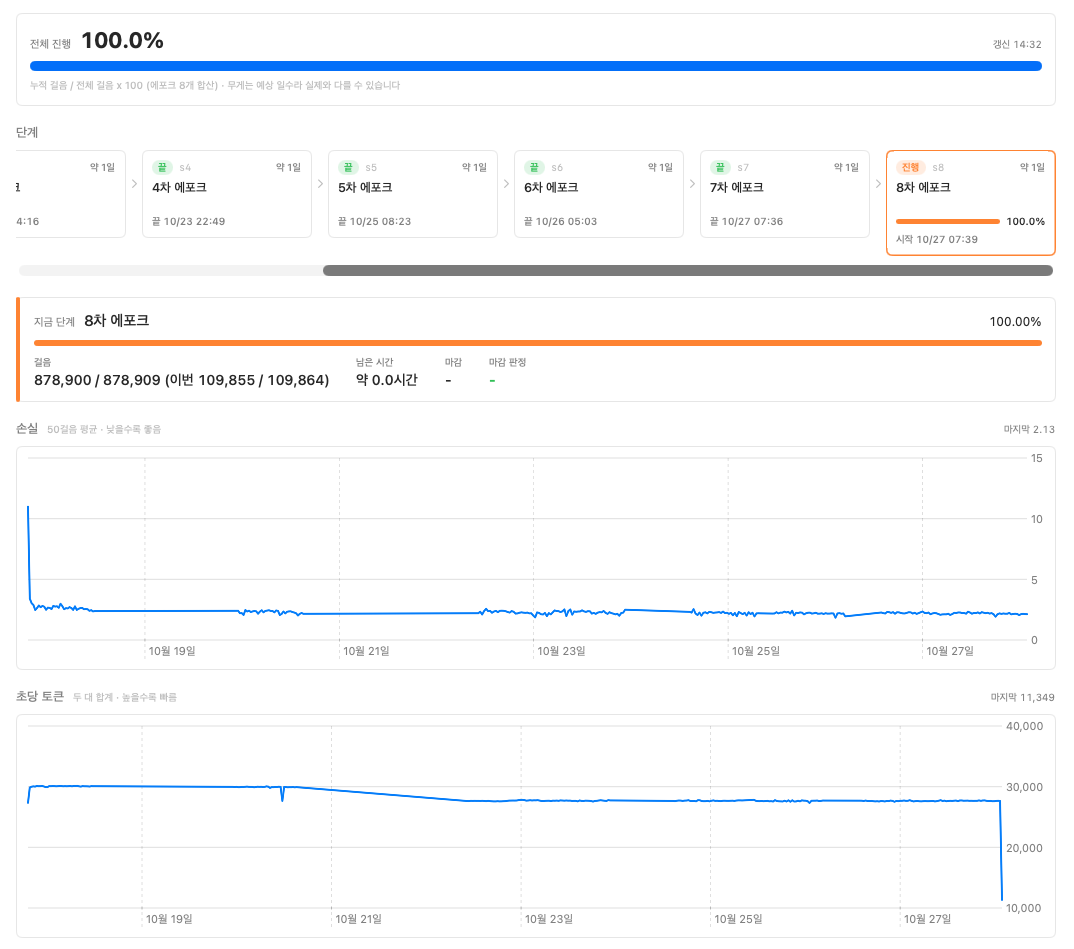Click the 지금 단계 label

(x=54, y=322)
